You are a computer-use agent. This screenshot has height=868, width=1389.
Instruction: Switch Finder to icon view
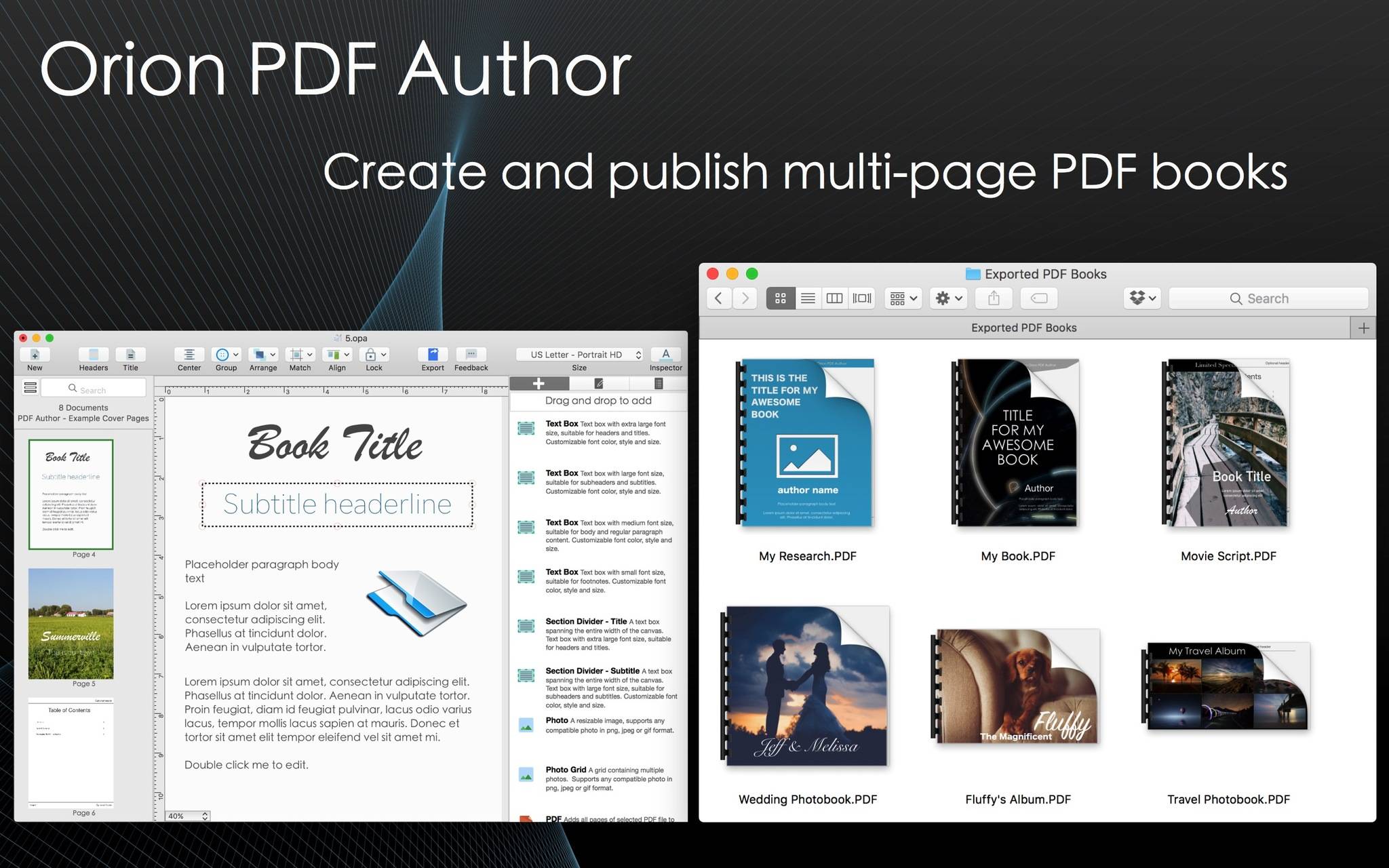pos(781,298)
